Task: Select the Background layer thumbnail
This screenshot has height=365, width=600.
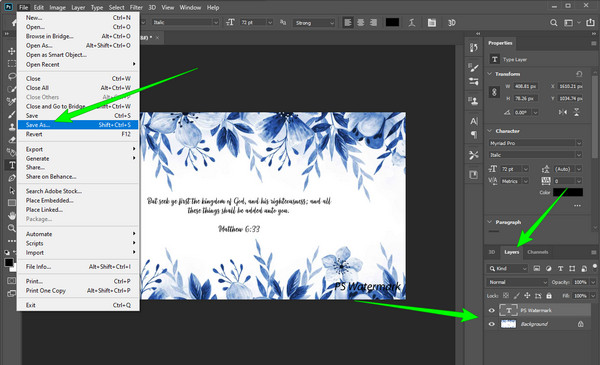Action: pos(509,324)
